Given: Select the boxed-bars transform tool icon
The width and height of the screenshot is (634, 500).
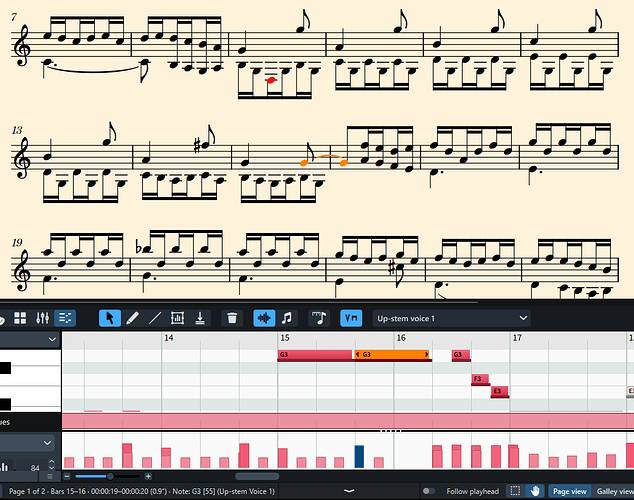Looking at the screenshot, I should click(178, 318).
